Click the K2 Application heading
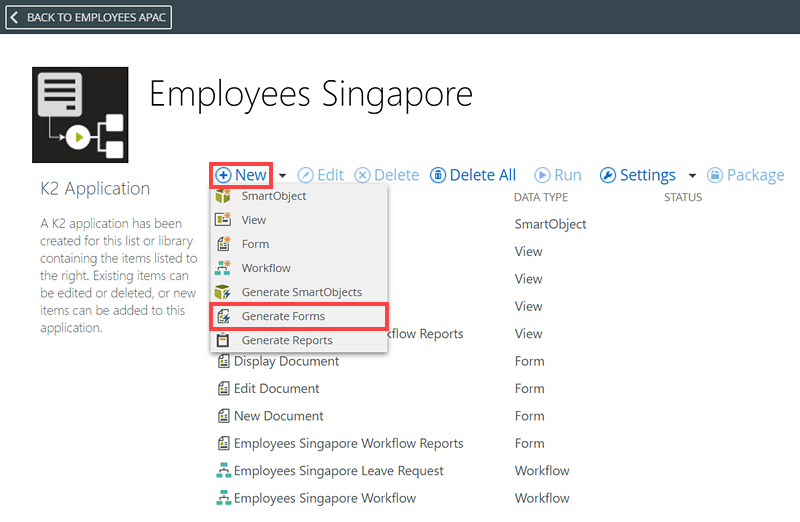Image resolution: width=800 pixels, height=522 pixels. click(x=95, y=189)
